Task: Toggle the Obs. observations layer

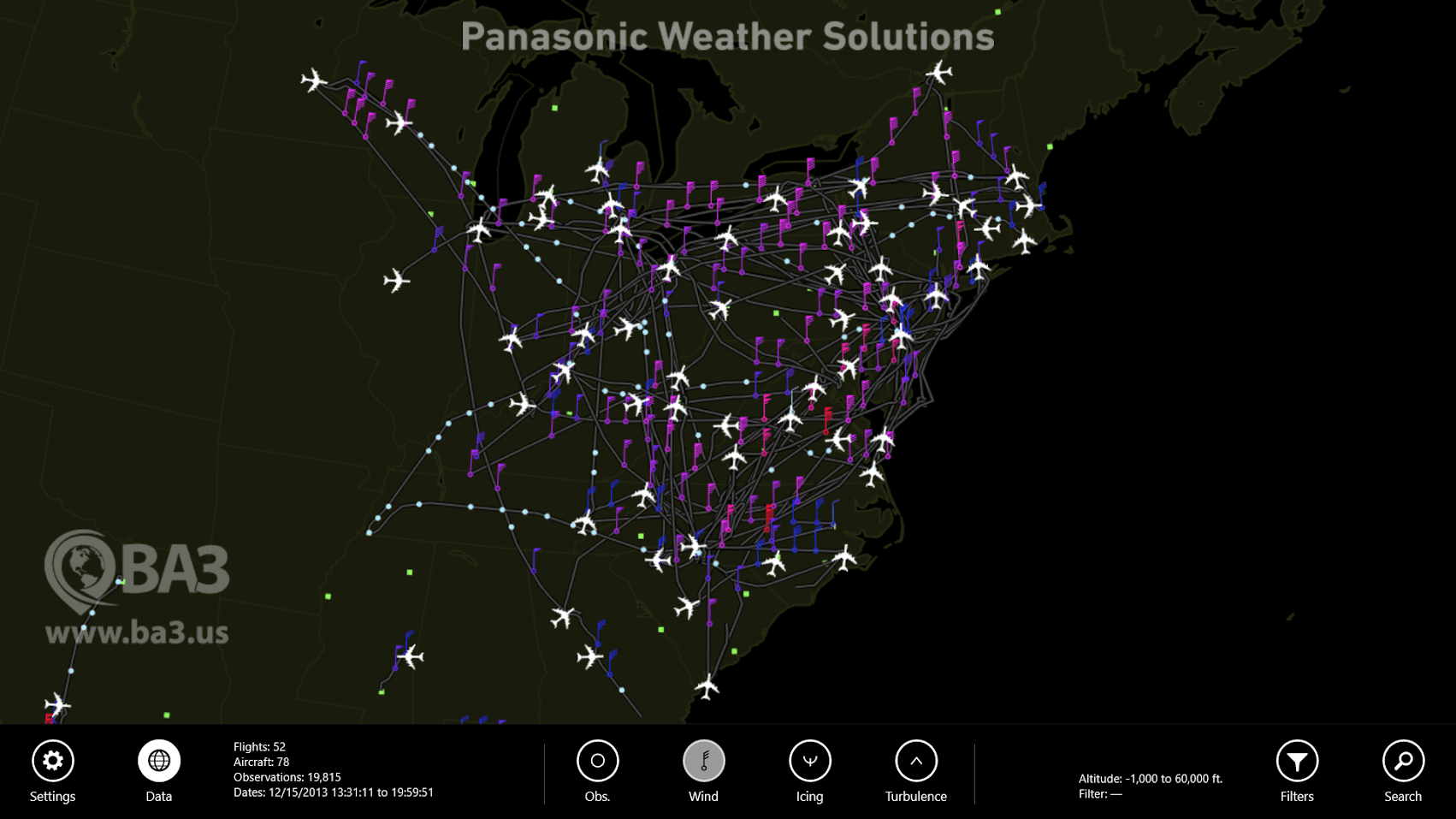Action: coord(597,761)
